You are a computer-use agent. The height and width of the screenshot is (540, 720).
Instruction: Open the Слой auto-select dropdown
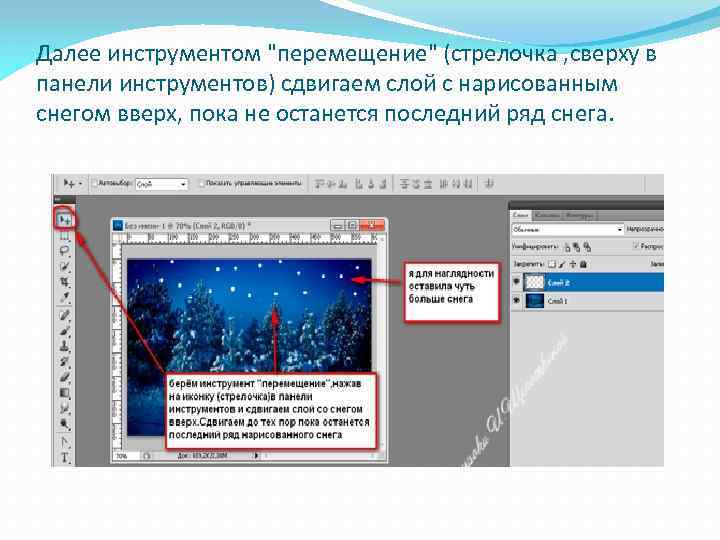(162, 184)
